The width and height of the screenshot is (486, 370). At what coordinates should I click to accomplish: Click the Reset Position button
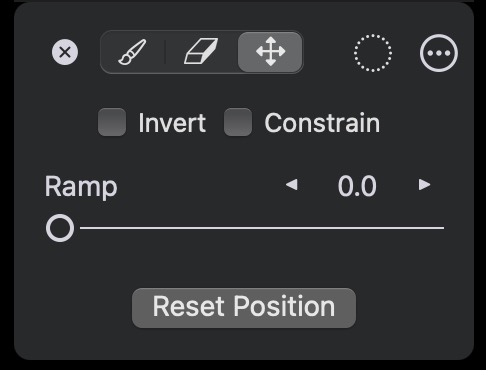244,308
